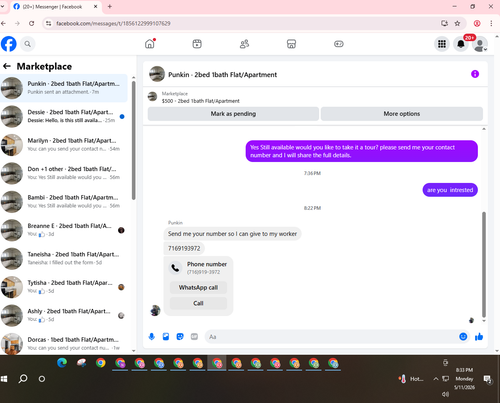Open a new browser tab

[110, 6]
